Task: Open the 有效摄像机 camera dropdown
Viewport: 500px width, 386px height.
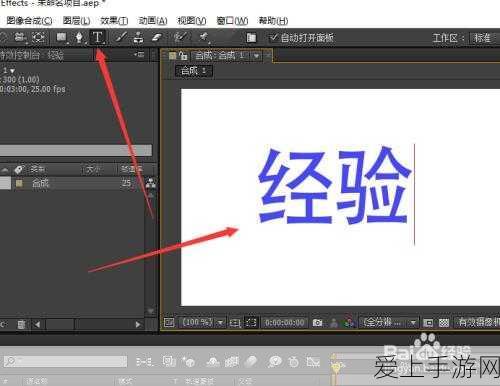Action: coord(477,322)
